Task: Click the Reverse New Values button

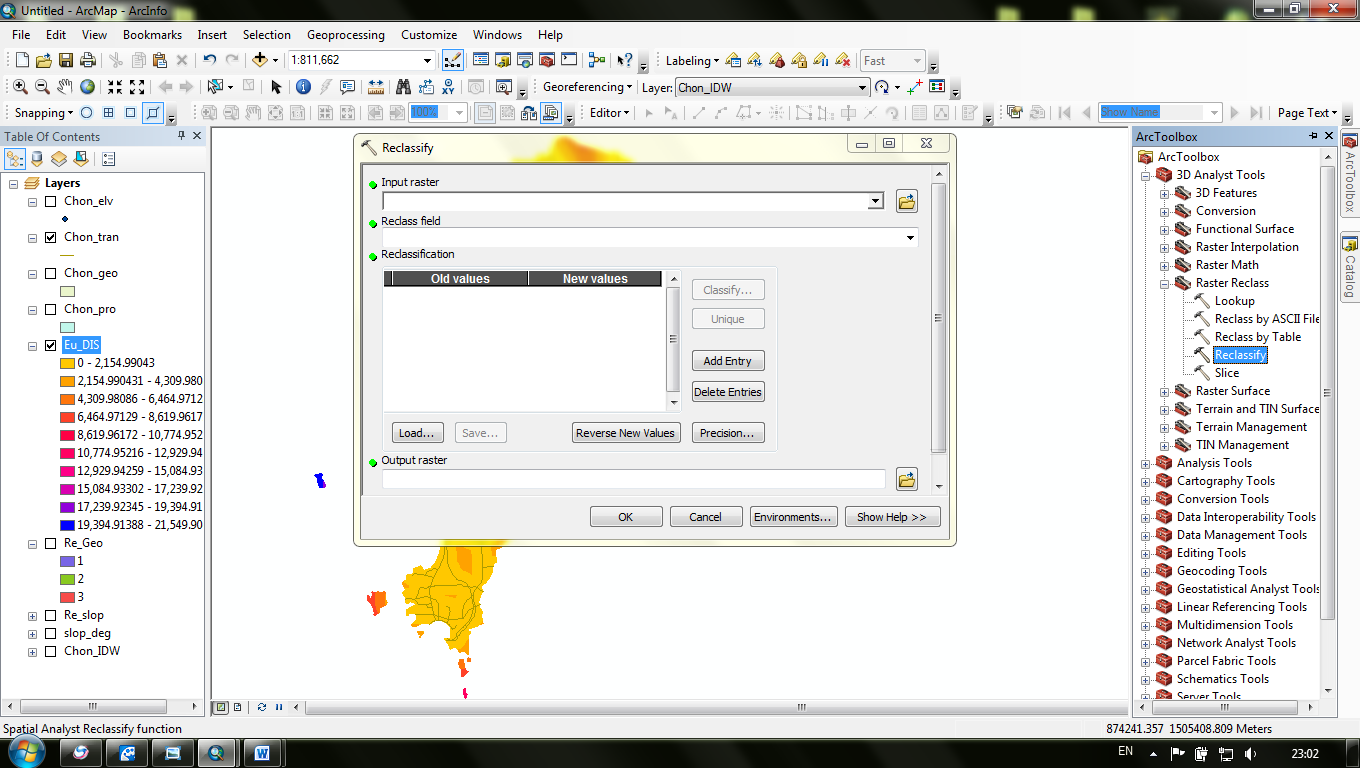Action: coord(626,432)
